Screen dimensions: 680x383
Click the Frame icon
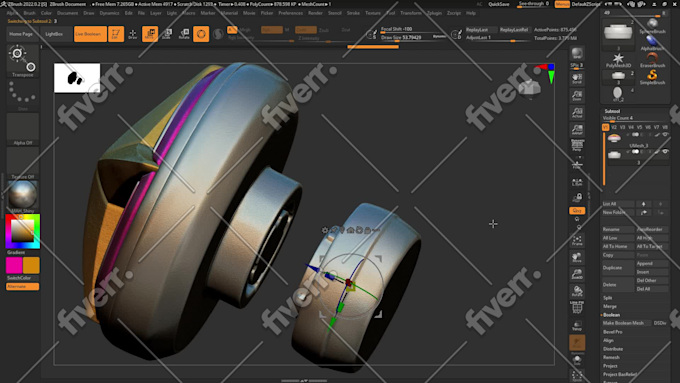[x=577, y=240]
